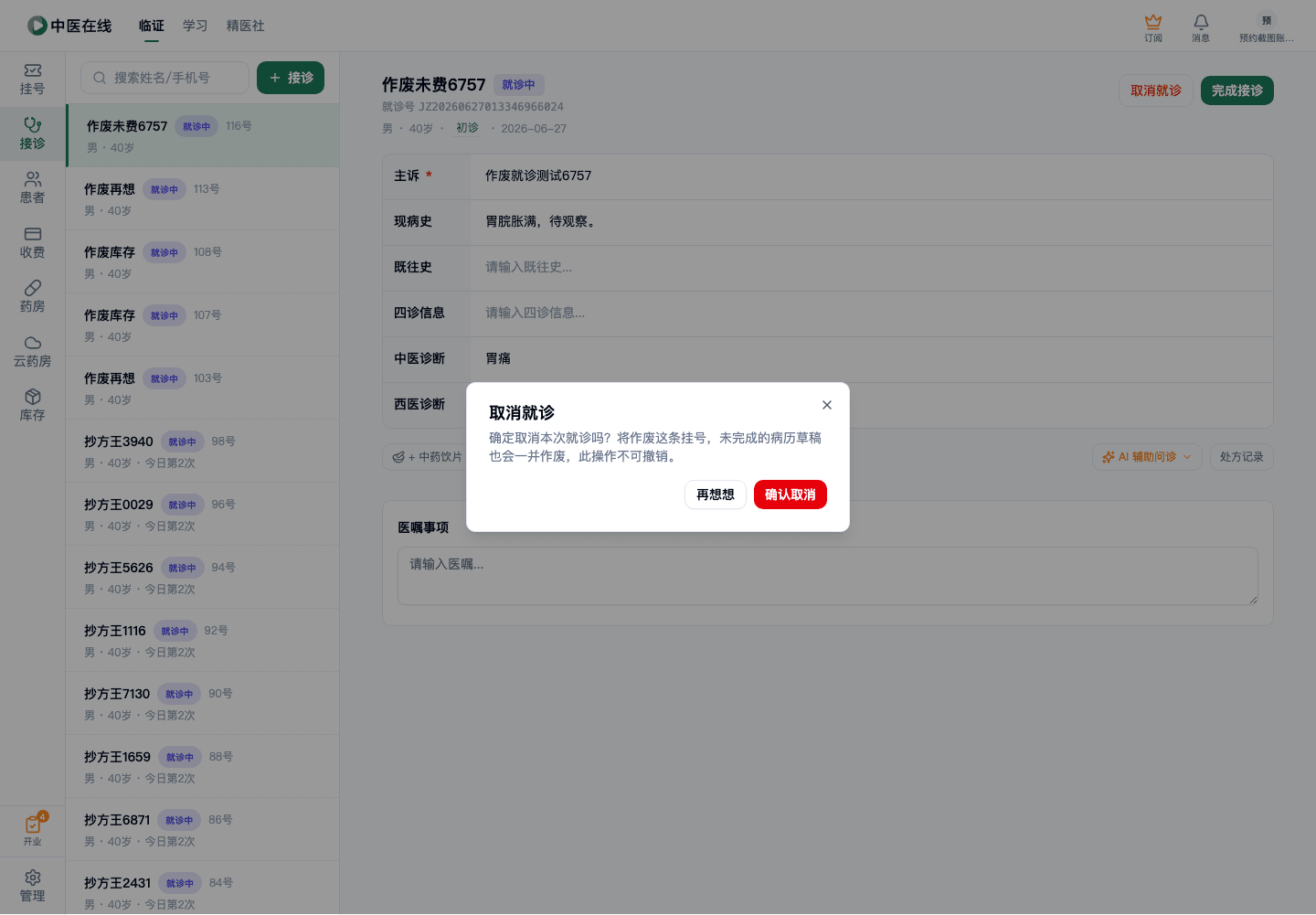Click the 中医在线 logo icon

click(x=37, y=26)
